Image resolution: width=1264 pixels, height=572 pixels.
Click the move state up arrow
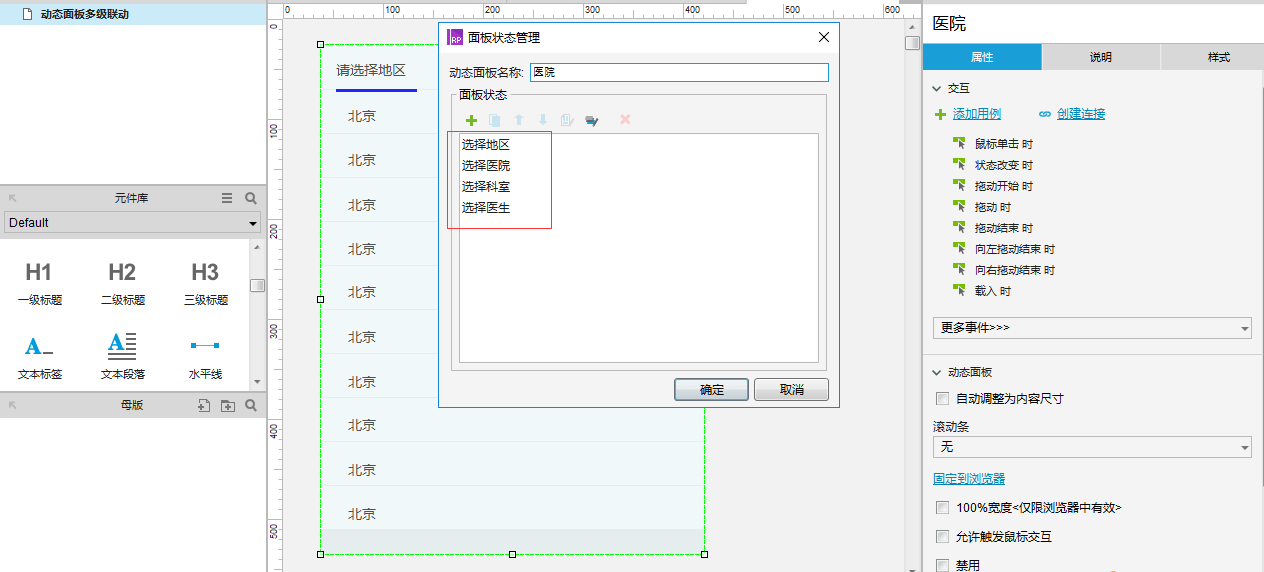(x=519, y=120)
